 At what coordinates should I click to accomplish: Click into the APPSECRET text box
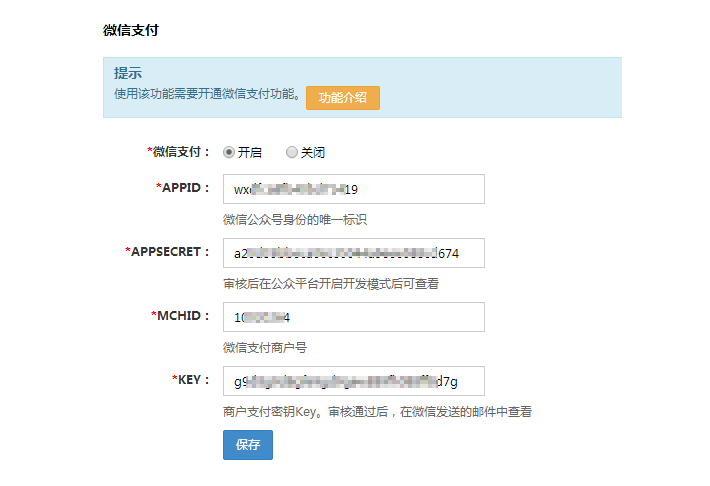[354, 253]
